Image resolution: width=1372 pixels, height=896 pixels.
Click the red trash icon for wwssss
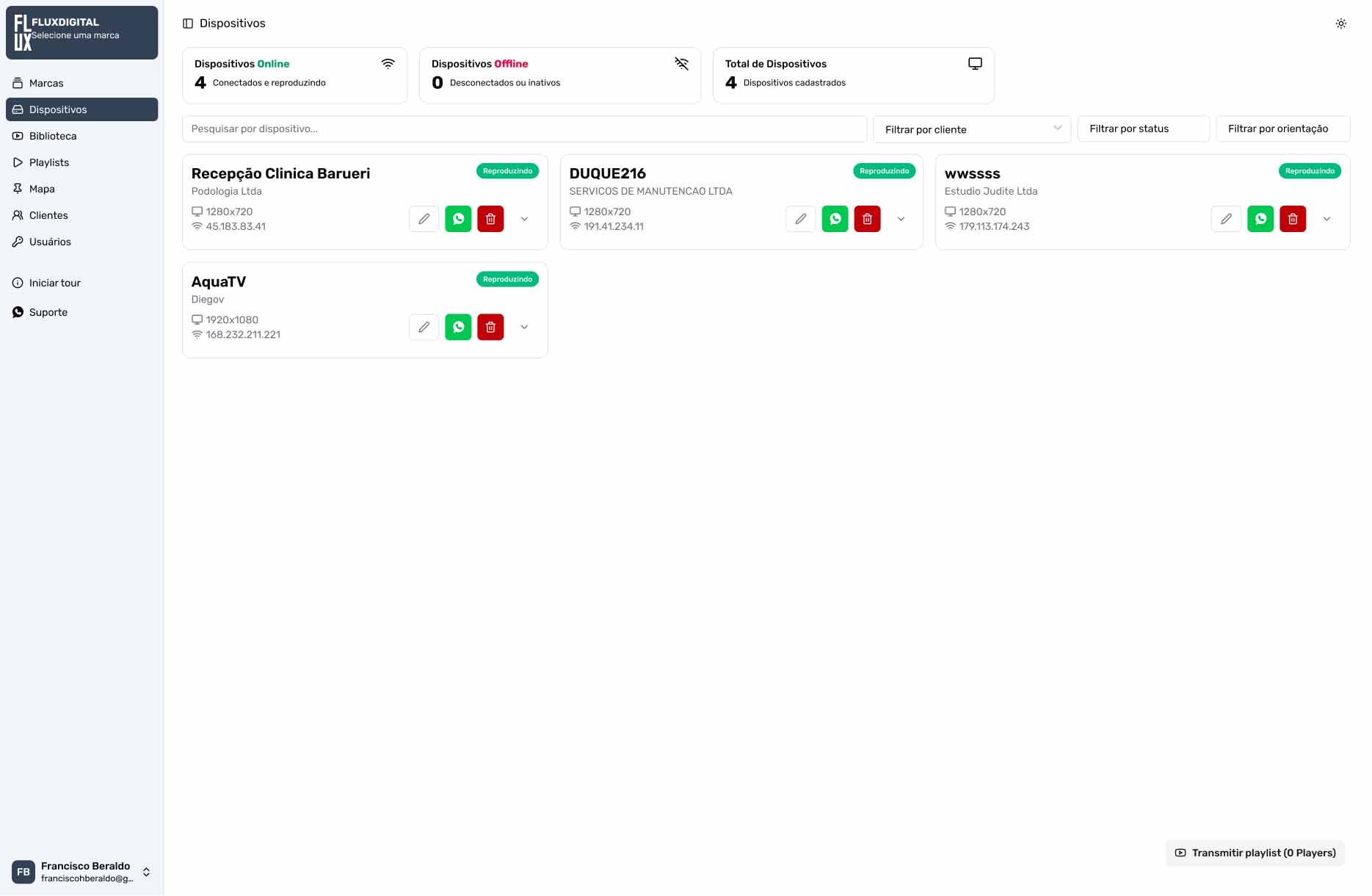click(x=1292, y=219)
